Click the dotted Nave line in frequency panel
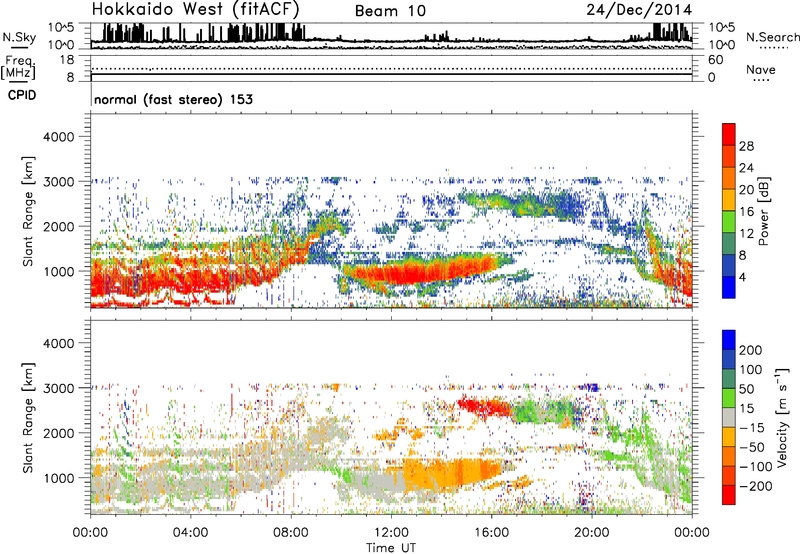 coord(392,68)
